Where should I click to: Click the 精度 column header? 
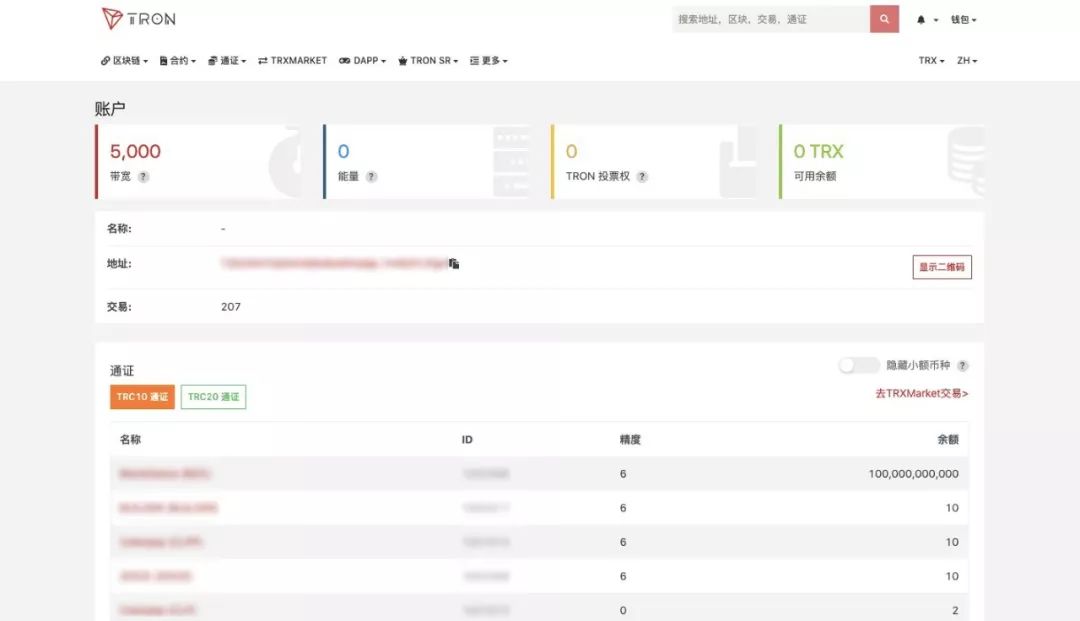630,439
